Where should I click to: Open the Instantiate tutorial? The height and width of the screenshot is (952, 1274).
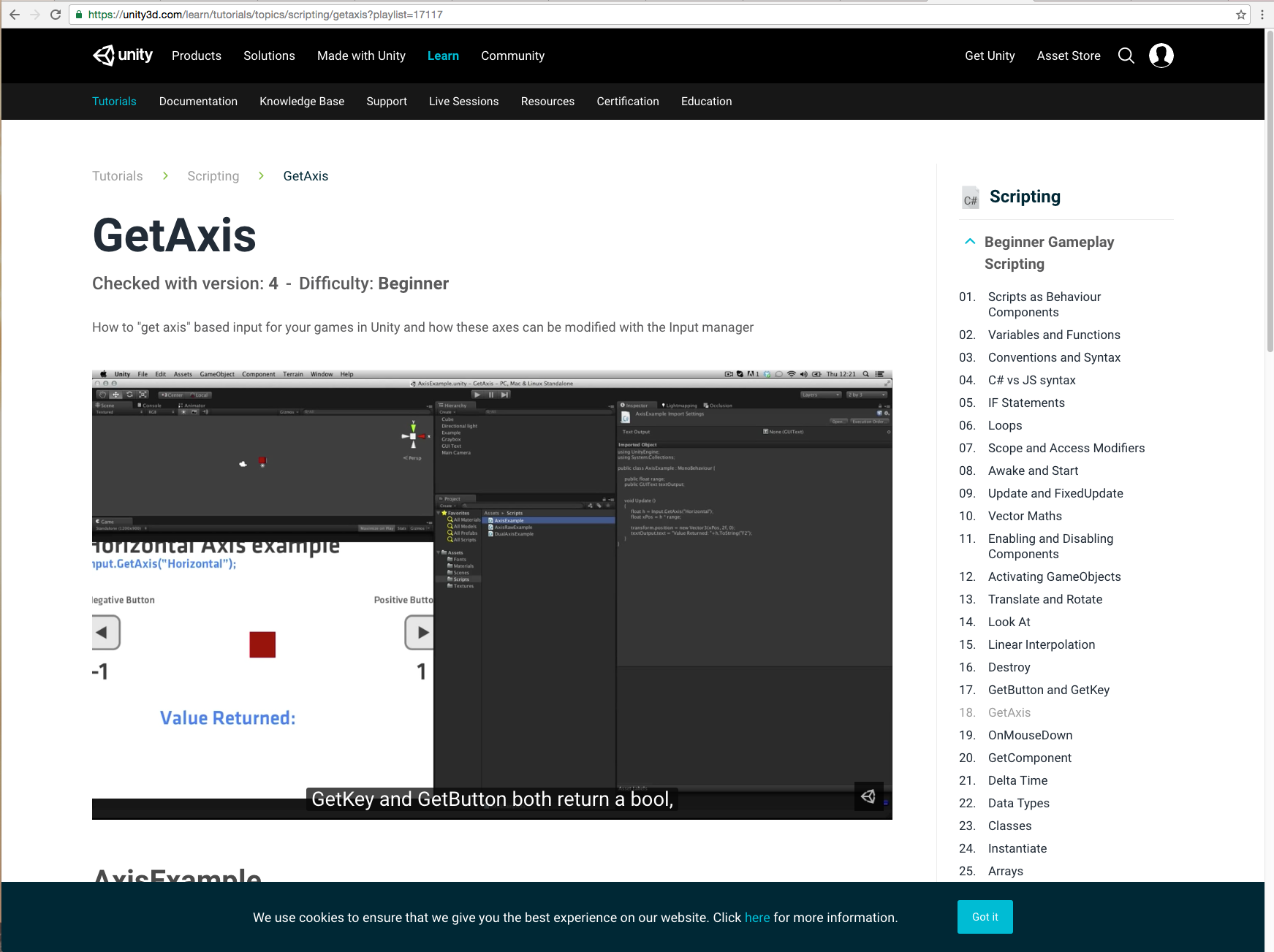[1017, 848]
